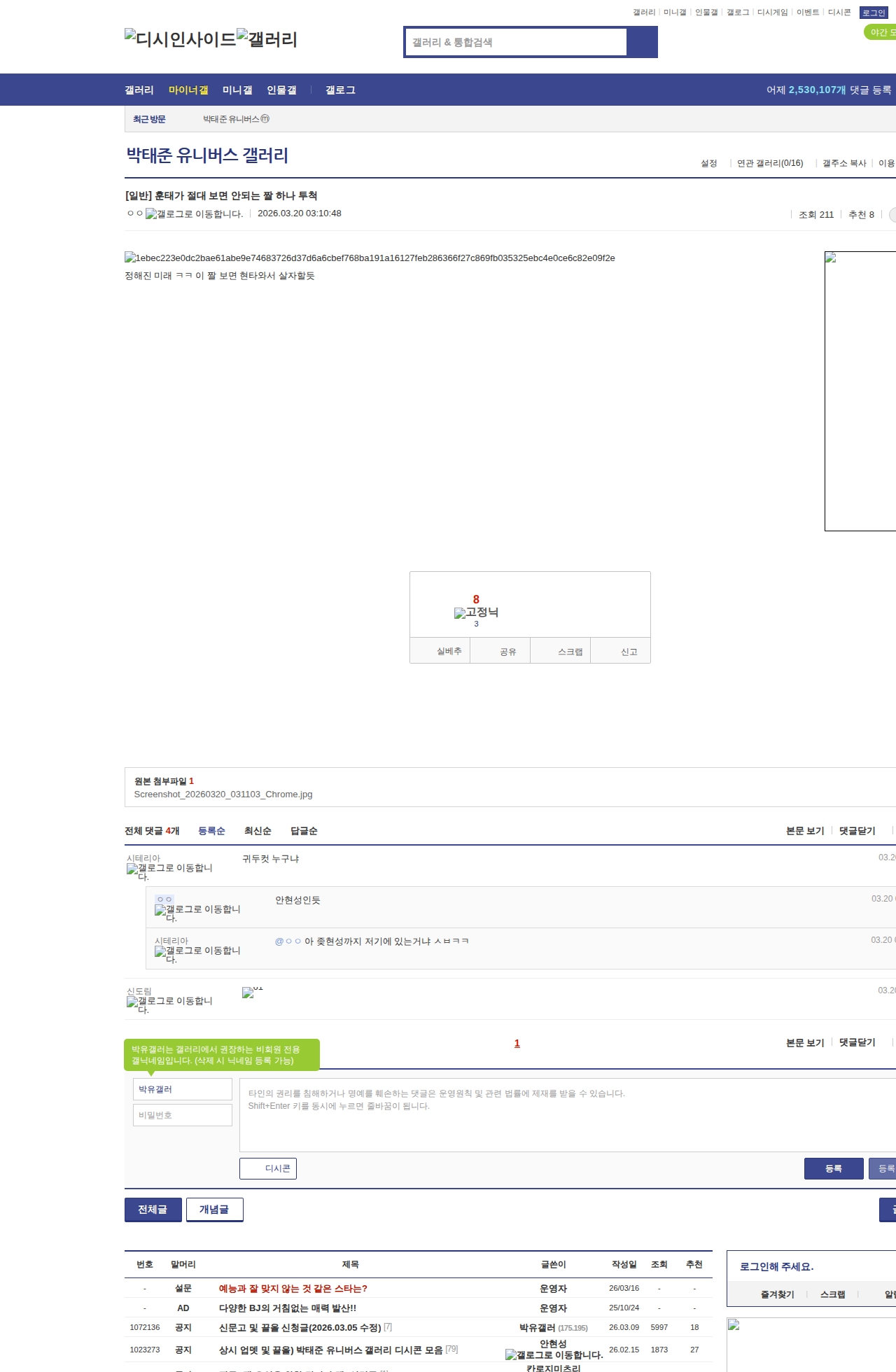Click 갤주소 복사 to copy gallery address
896x1372 pixels.
(x=844, y=163)
